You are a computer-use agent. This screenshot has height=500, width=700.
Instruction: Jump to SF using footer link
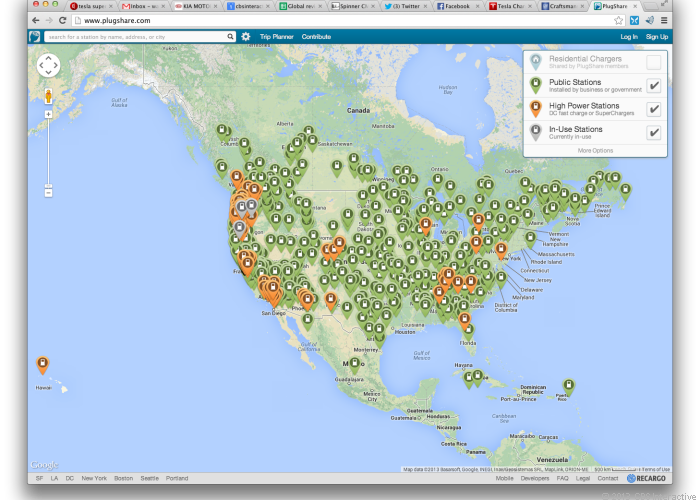pos(39,478)
